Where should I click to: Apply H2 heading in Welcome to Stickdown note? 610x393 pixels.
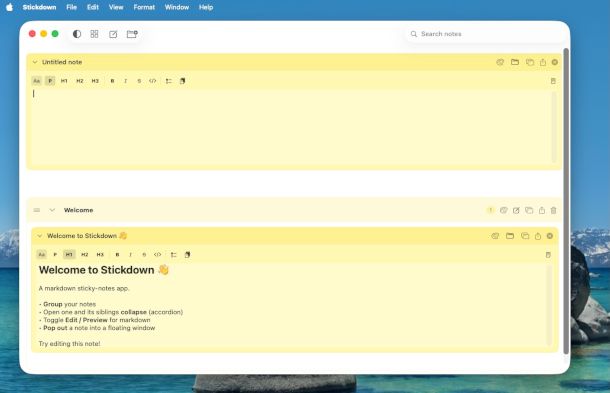point(84,254)
